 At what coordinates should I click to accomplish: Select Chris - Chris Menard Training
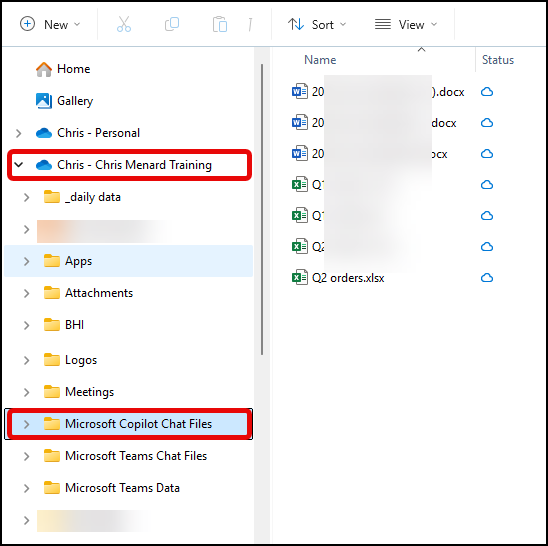coord(134,165)
